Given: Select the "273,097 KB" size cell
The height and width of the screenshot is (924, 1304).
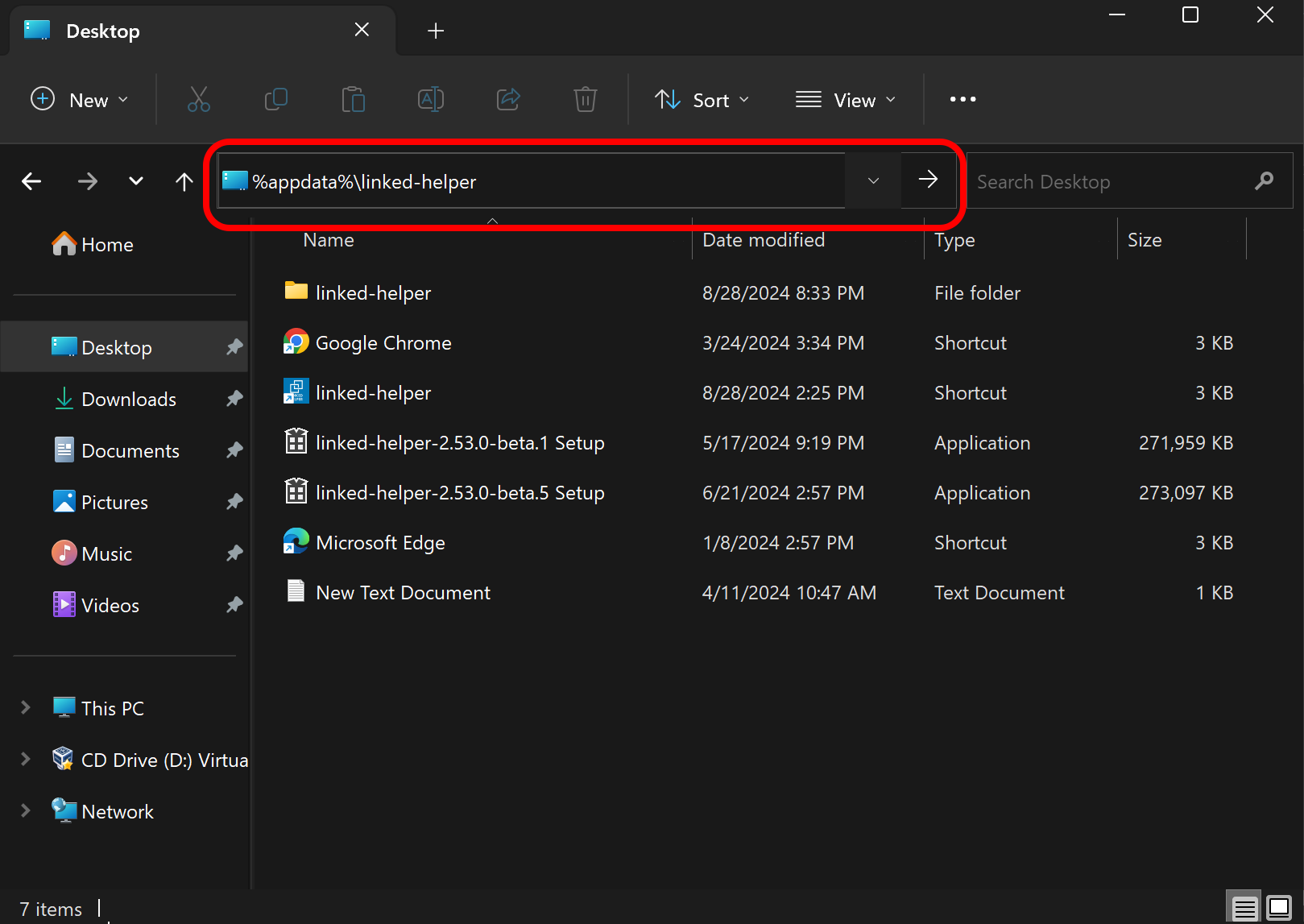Looking at the screenshot, I should tap(1186, 493).
